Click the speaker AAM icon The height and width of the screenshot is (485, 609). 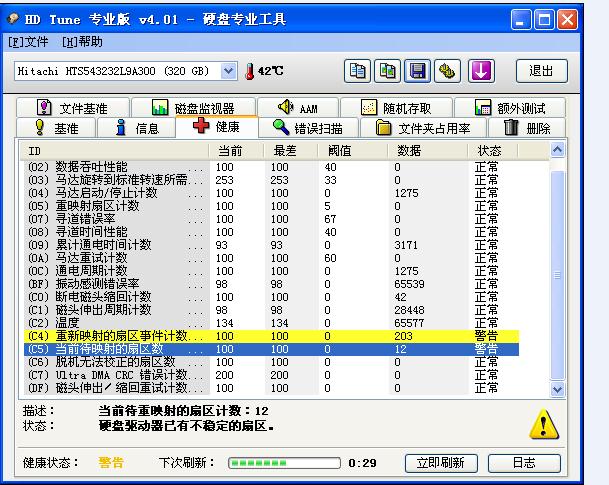(x=285, y=106)
